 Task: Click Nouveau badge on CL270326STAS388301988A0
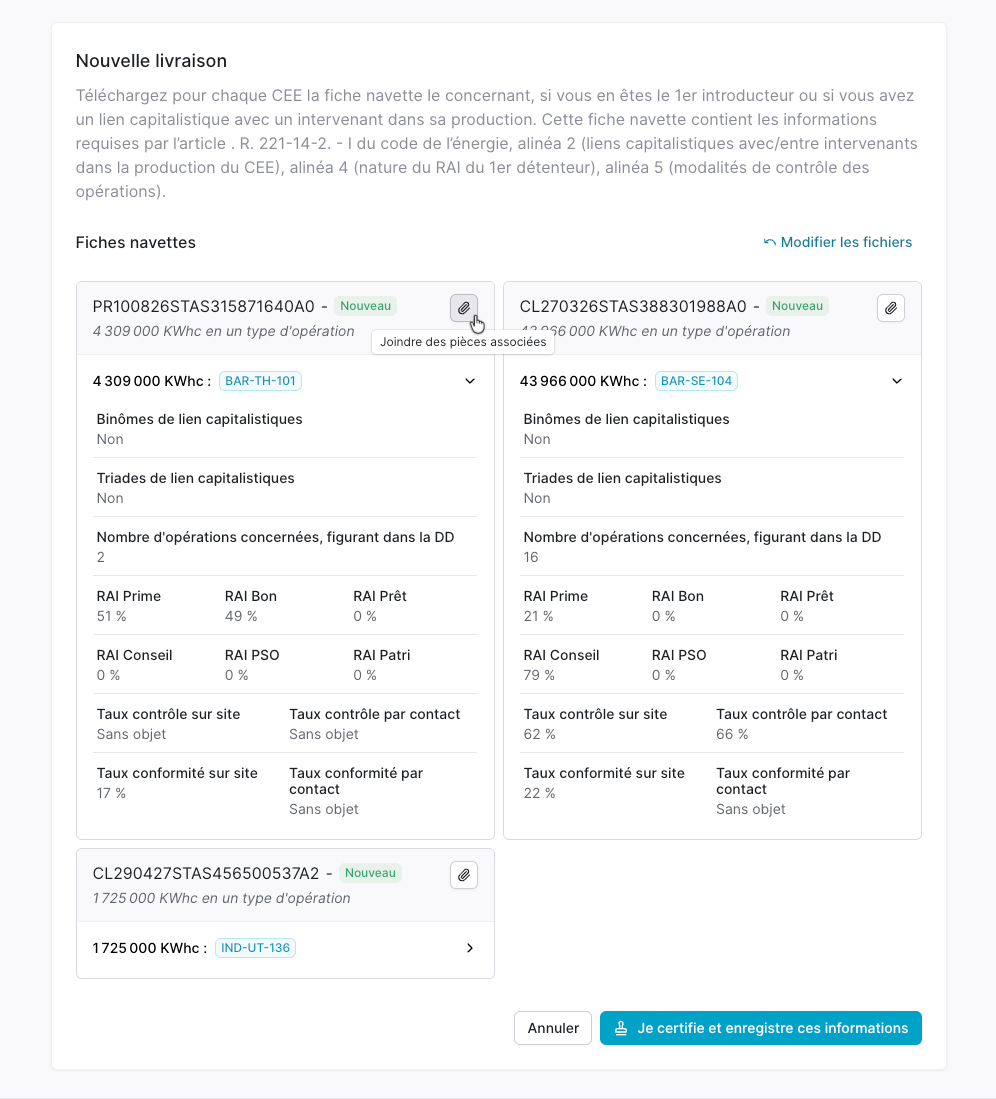[797, 306]
